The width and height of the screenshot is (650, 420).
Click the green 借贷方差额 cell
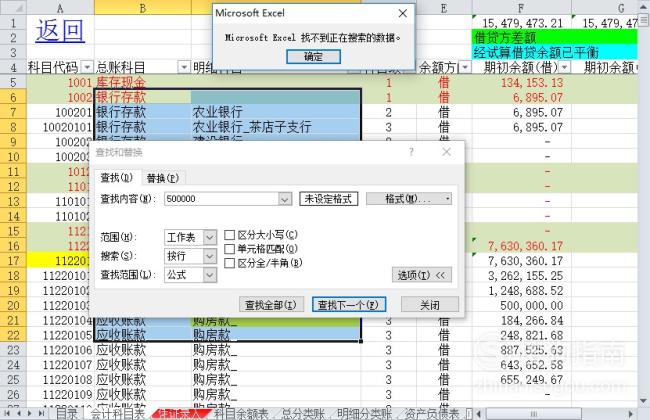pyautogui.click(x=555, y=38)
